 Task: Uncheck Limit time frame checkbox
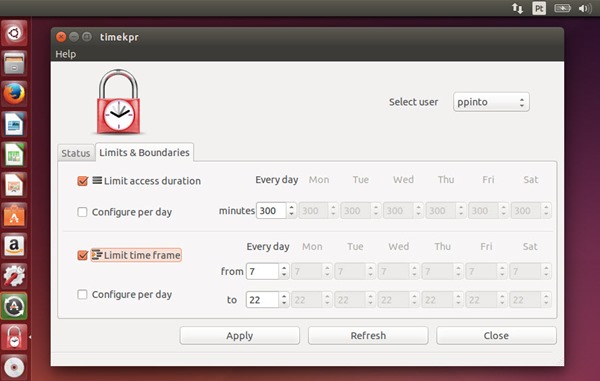[83, 255]
